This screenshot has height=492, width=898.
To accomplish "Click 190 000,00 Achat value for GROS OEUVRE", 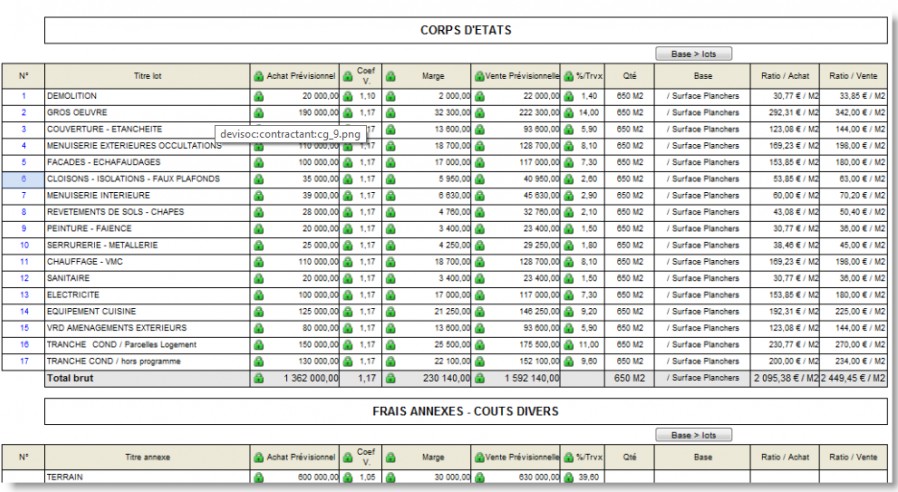I will [x=318, y=113].
